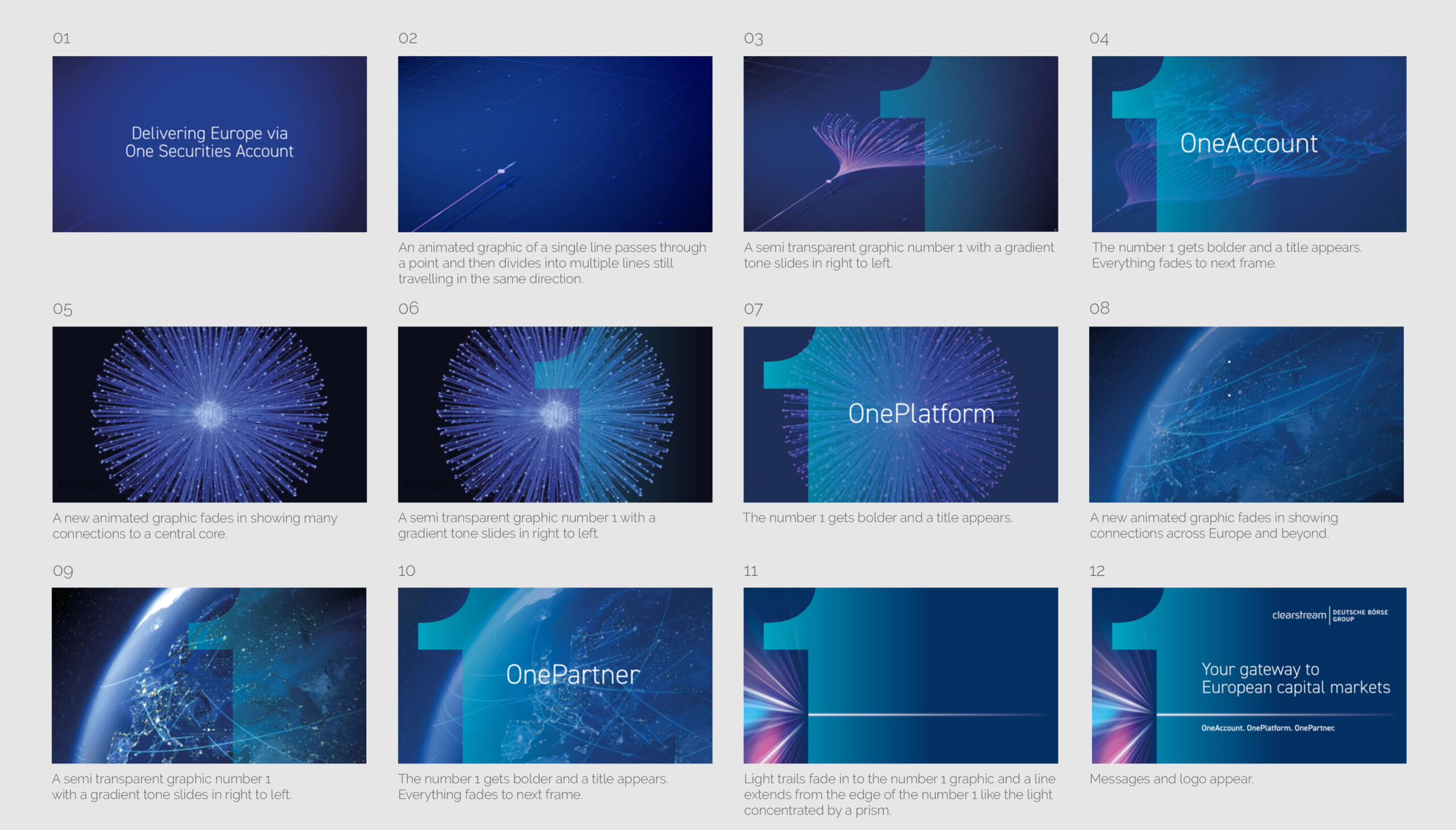Click the 'Messages and logo appear.' caption

1171,779
